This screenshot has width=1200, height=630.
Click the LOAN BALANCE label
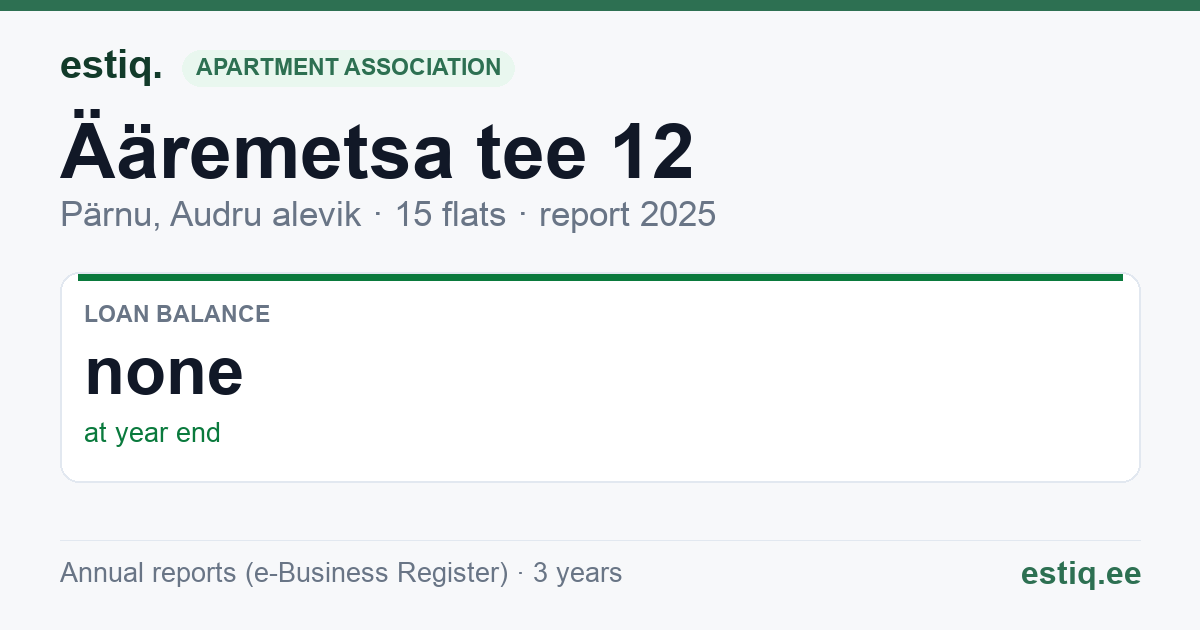[177, 314]
